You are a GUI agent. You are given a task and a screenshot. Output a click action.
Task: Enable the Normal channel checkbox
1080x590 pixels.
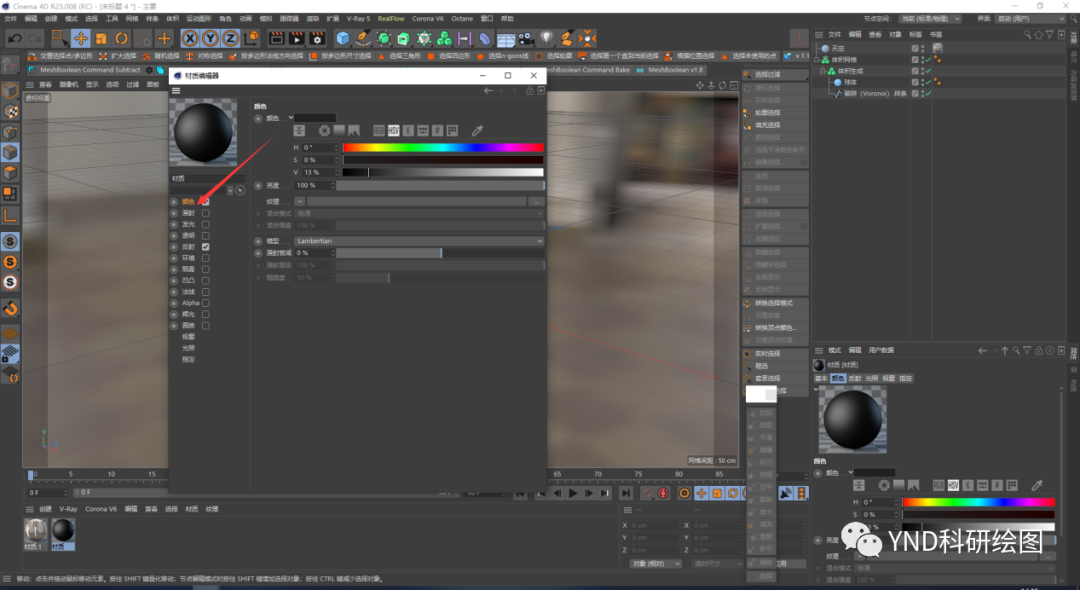point(206,292)
